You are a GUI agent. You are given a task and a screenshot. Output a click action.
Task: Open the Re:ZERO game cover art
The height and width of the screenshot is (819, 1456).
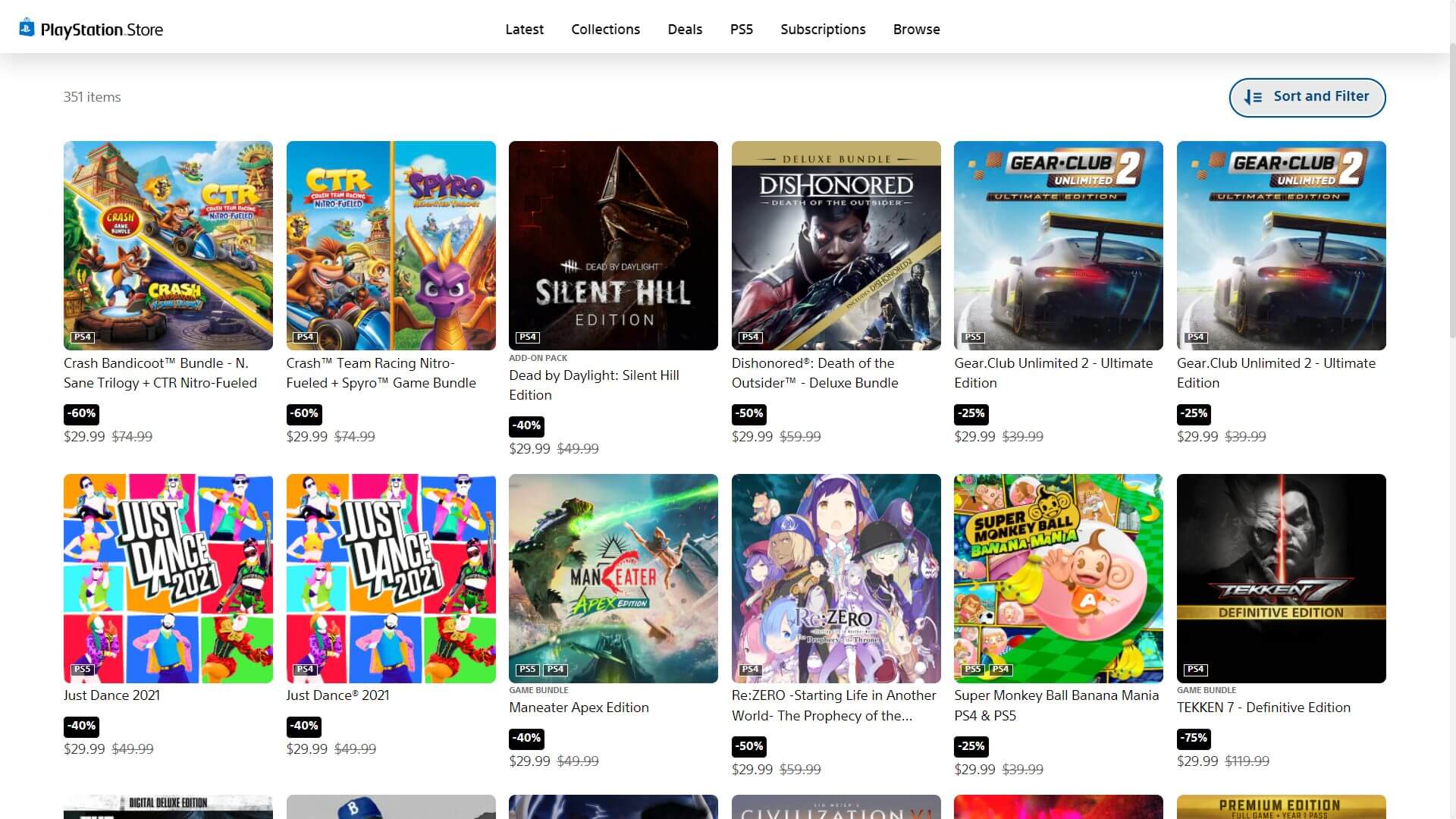(836, 578)
